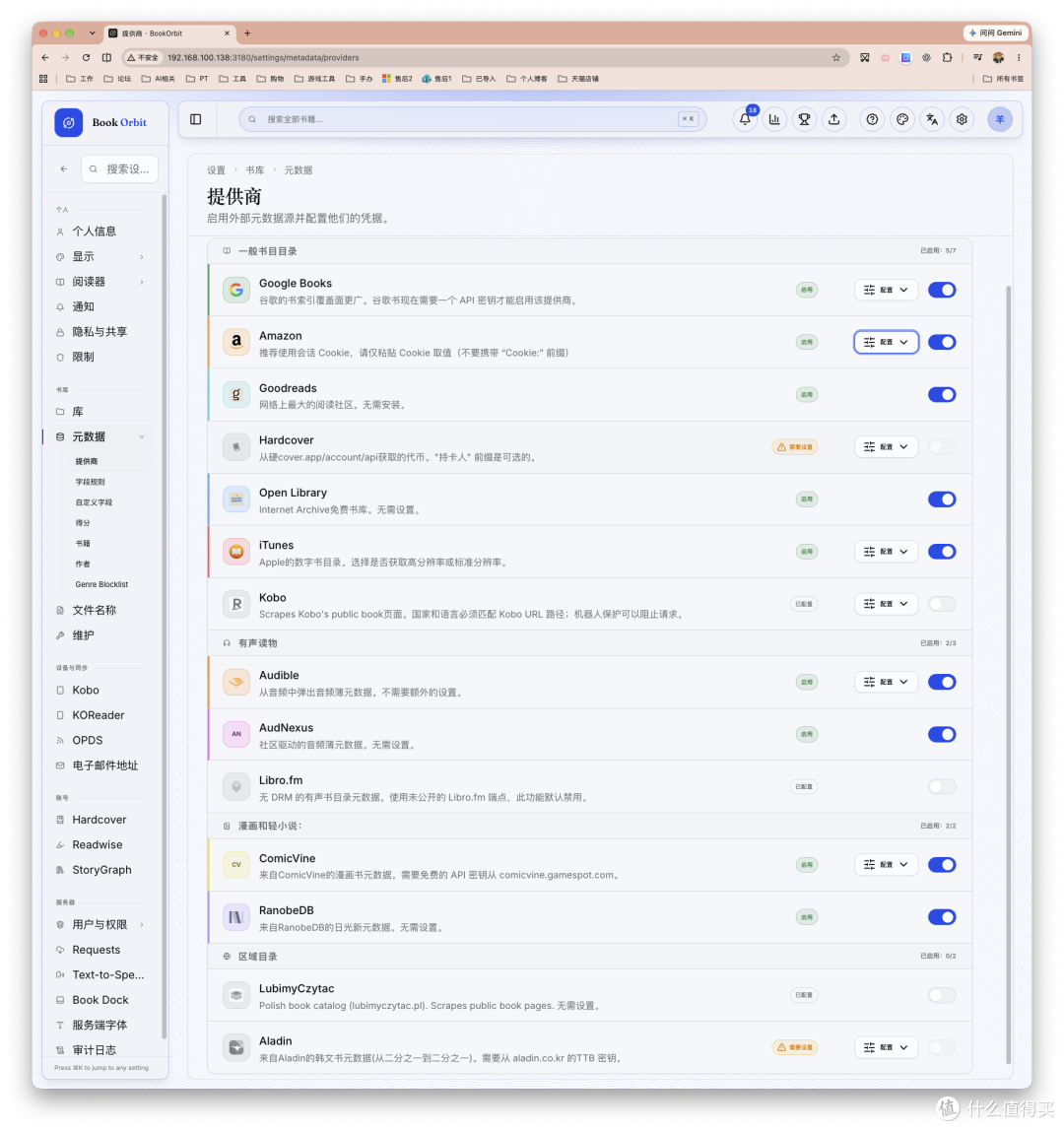Viewport: 1064px width, 1131px height.
Task: Click the trophy achievements icon
Action: coord(804,120)
